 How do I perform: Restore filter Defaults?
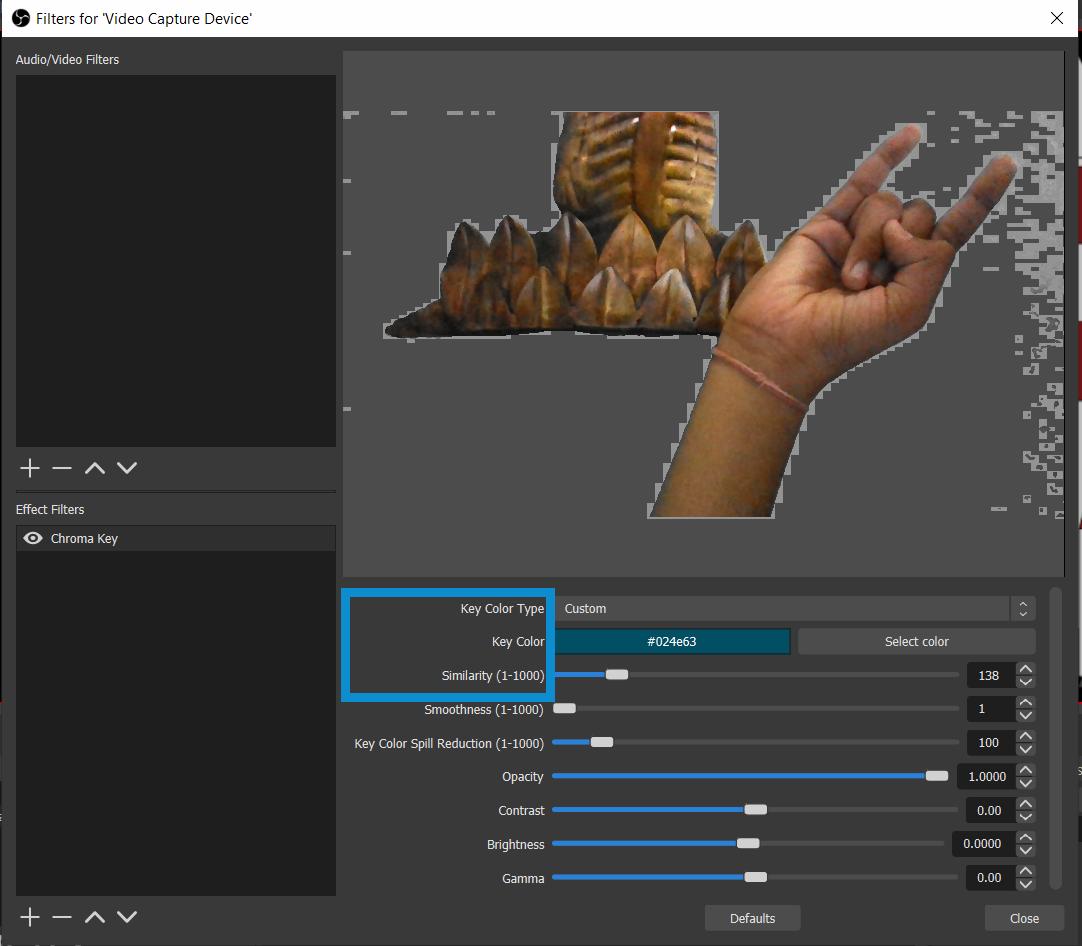click(x=752, y=917)
